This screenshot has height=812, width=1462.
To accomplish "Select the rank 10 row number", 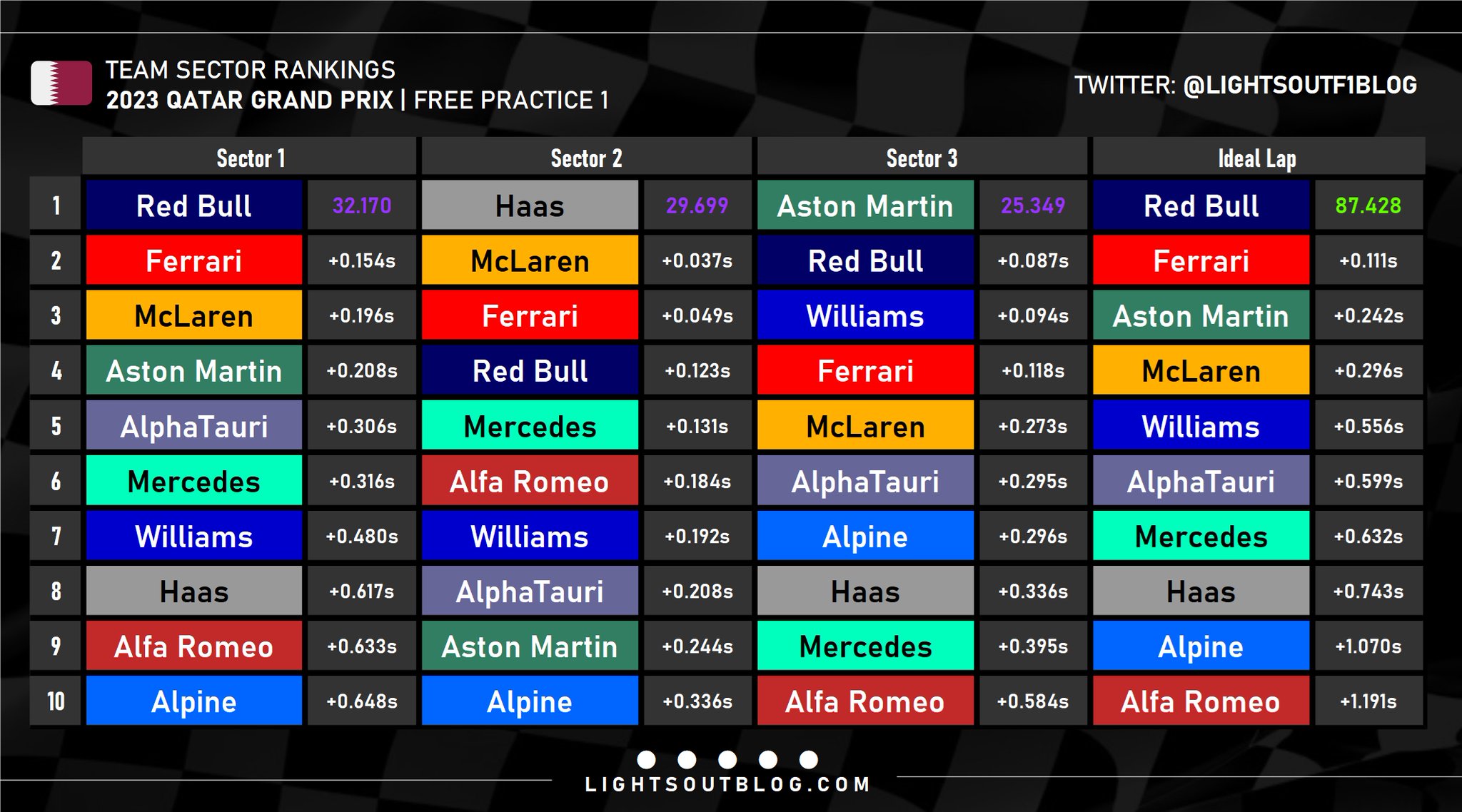I will pyautogui.click(x=56, y=701).
